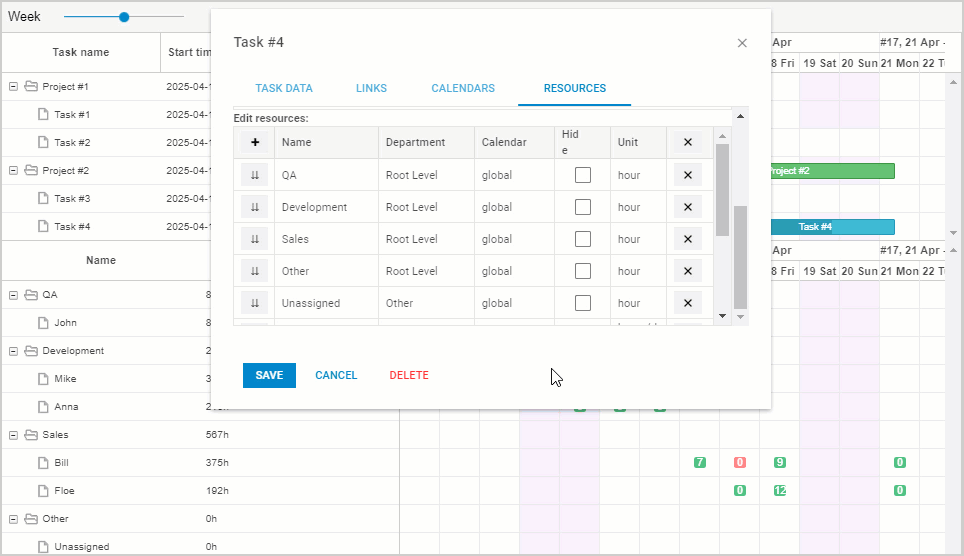Click sort handle icon in Other row
964x556 pixels.
tap(255, 271)
